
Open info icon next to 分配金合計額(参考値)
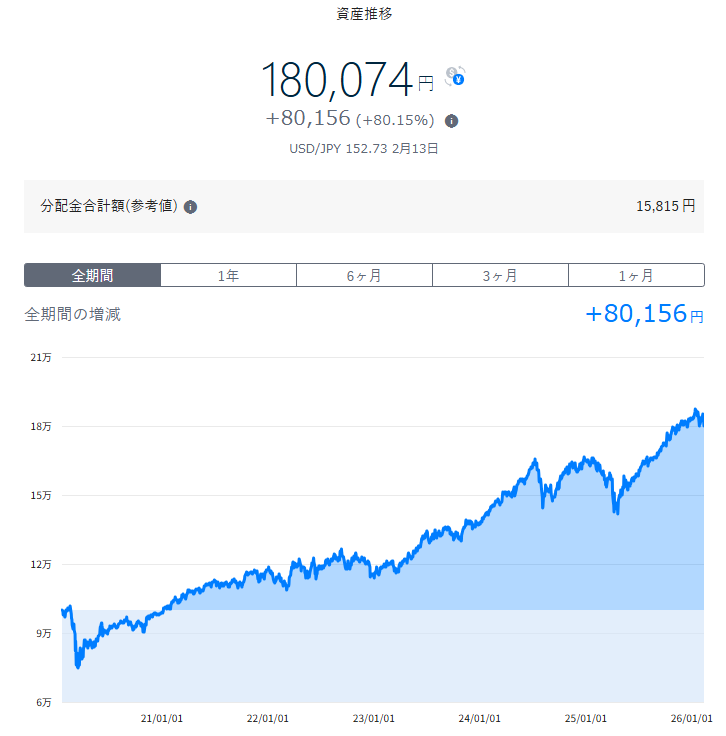tap(190, 207)
